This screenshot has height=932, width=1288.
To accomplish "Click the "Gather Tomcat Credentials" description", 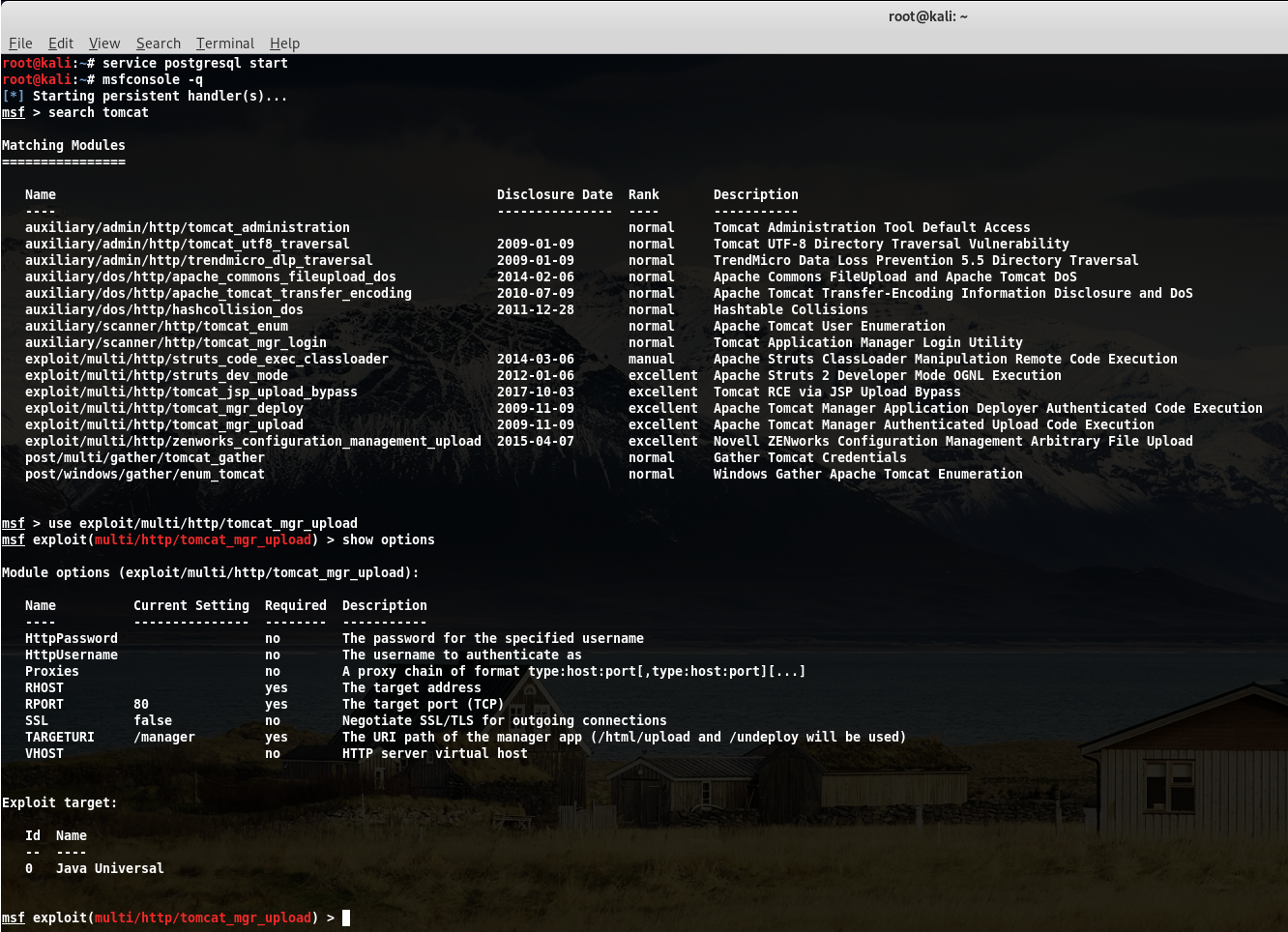I will point(810,457).
